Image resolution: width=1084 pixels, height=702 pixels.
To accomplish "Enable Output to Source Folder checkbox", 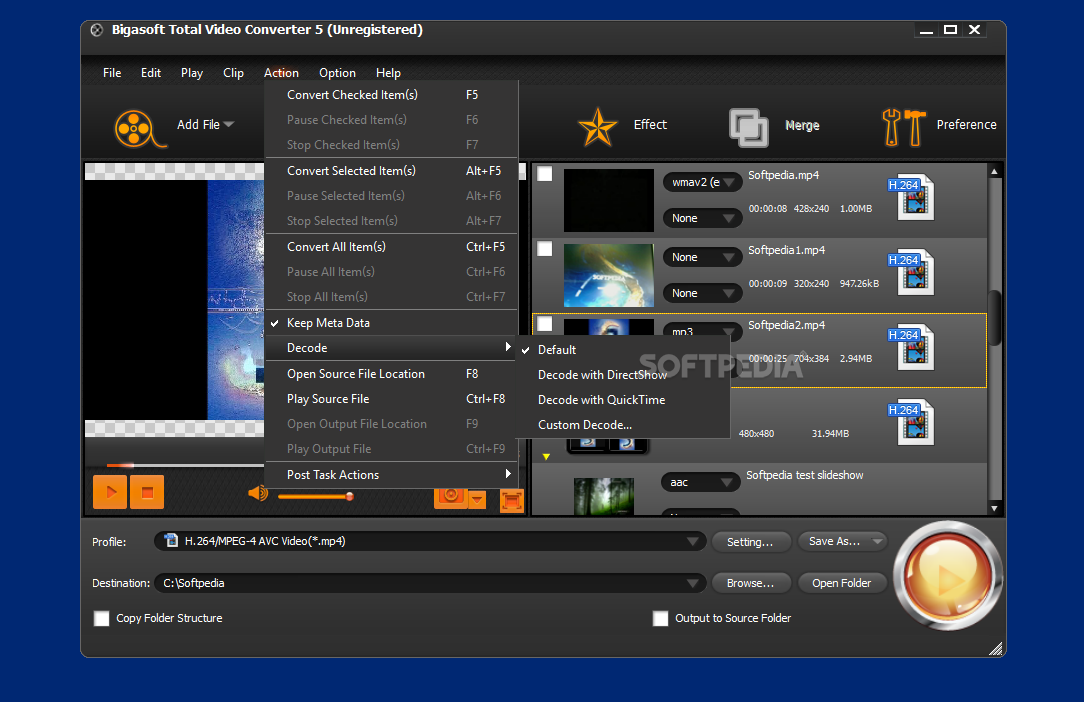I will tap(660, 618).
